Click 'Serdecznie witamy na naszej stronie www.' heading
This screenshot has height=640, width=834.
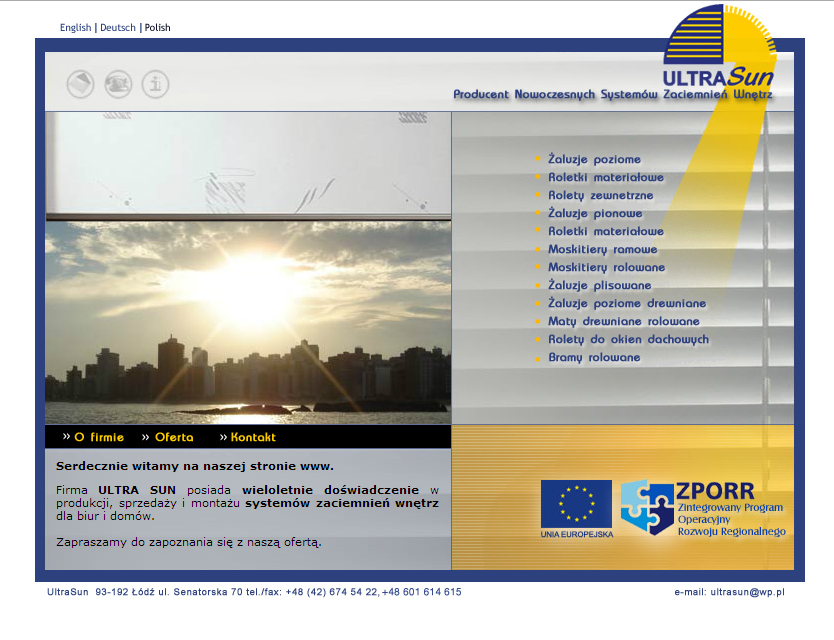pos(195,467)
